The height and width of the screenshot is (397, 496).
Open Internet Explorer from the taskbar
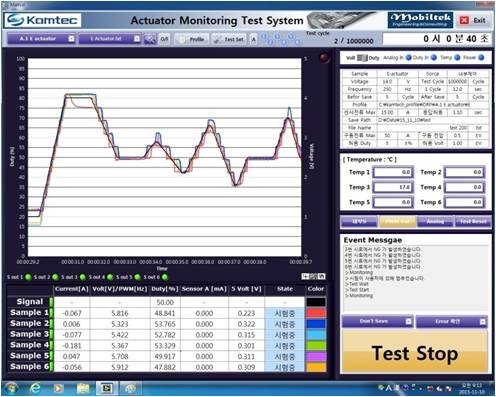point(35,388)
